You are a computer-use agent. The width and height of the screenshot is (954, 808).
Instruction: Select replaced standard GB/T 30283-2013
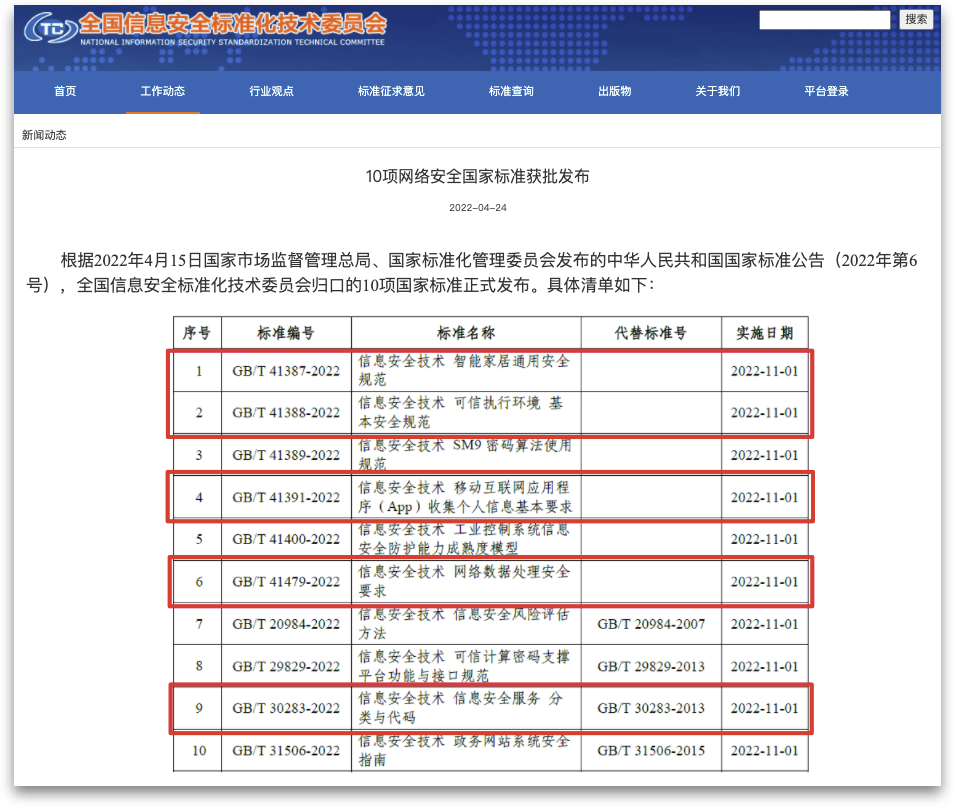pos(650,708)
